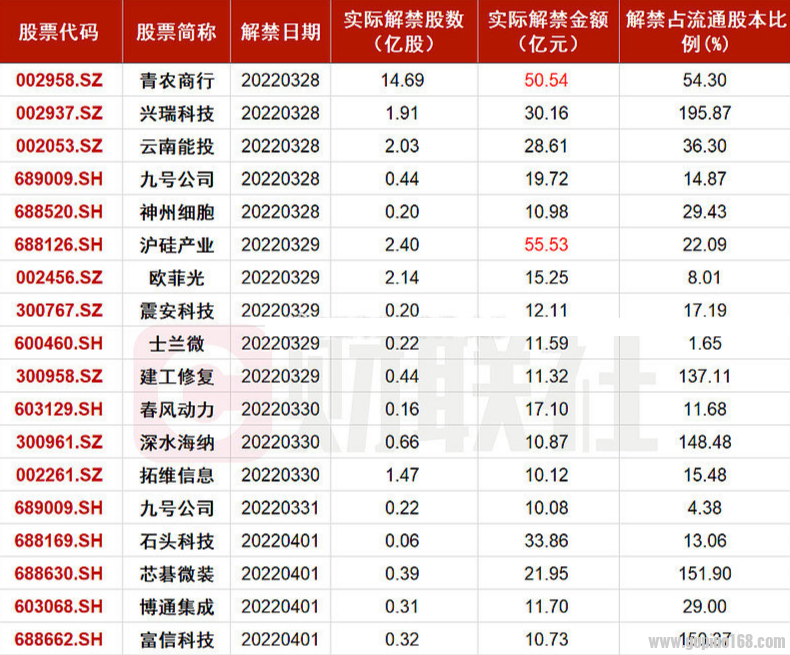Select stock code 688520.SH

tap(59, 212)
